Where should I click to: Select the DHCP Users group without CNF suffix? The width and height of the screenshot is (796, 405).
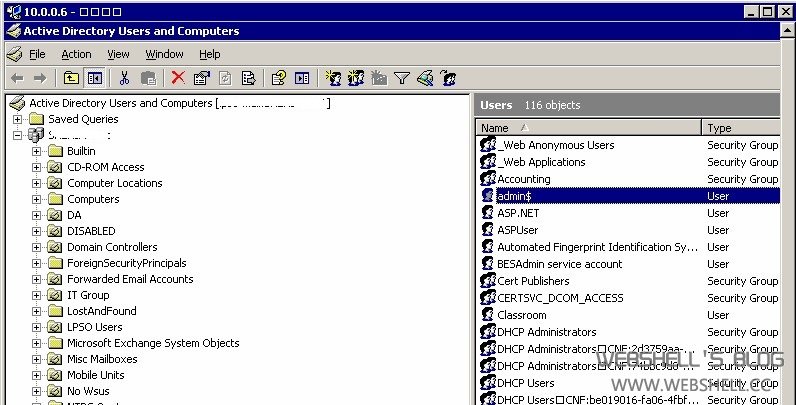coord(525,383)
